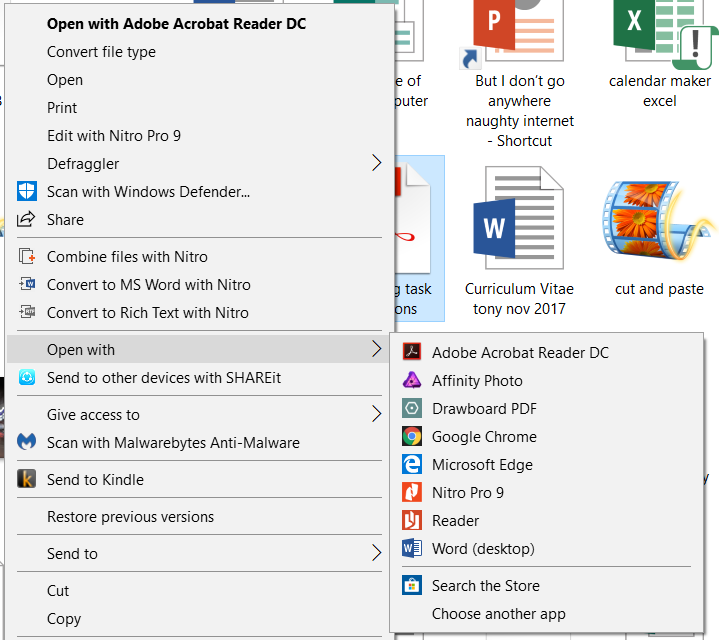This screenshot has height=640, width=721.
Task: Click the Affinity Photo icon
Action: click(x=412, y=380)
